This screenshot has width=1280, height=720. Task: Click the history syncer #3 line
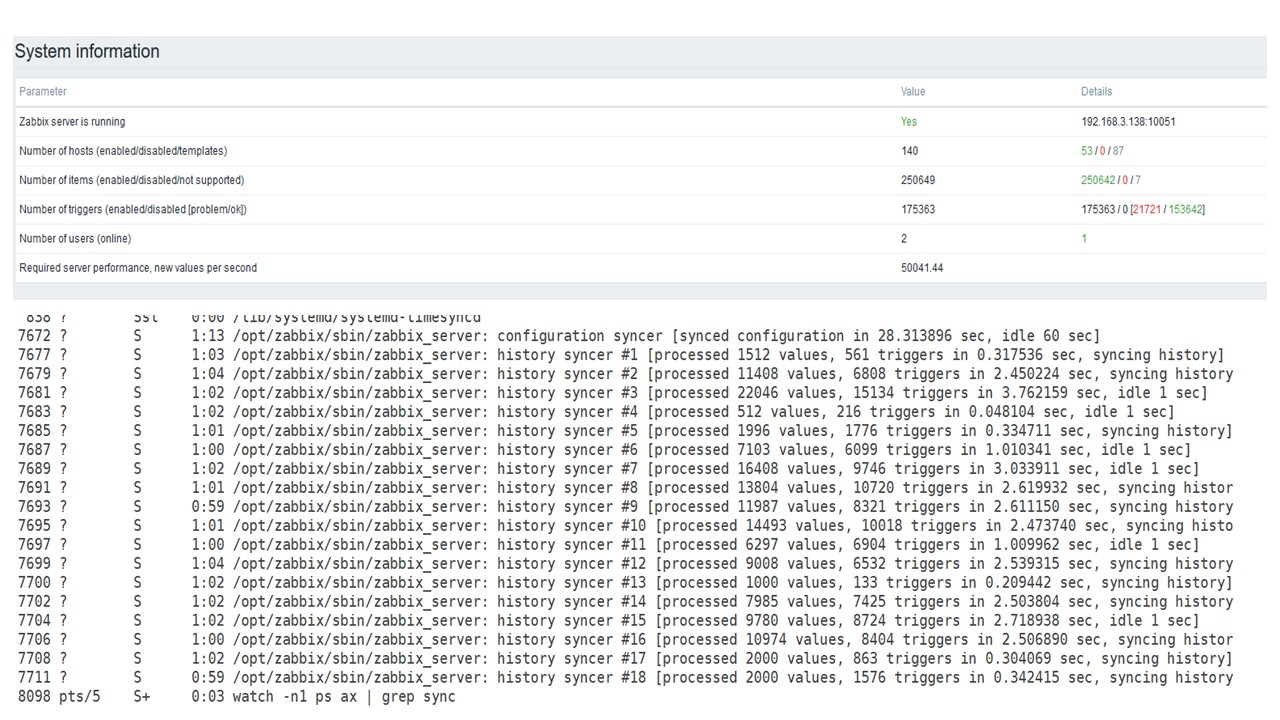pos(613,393)
